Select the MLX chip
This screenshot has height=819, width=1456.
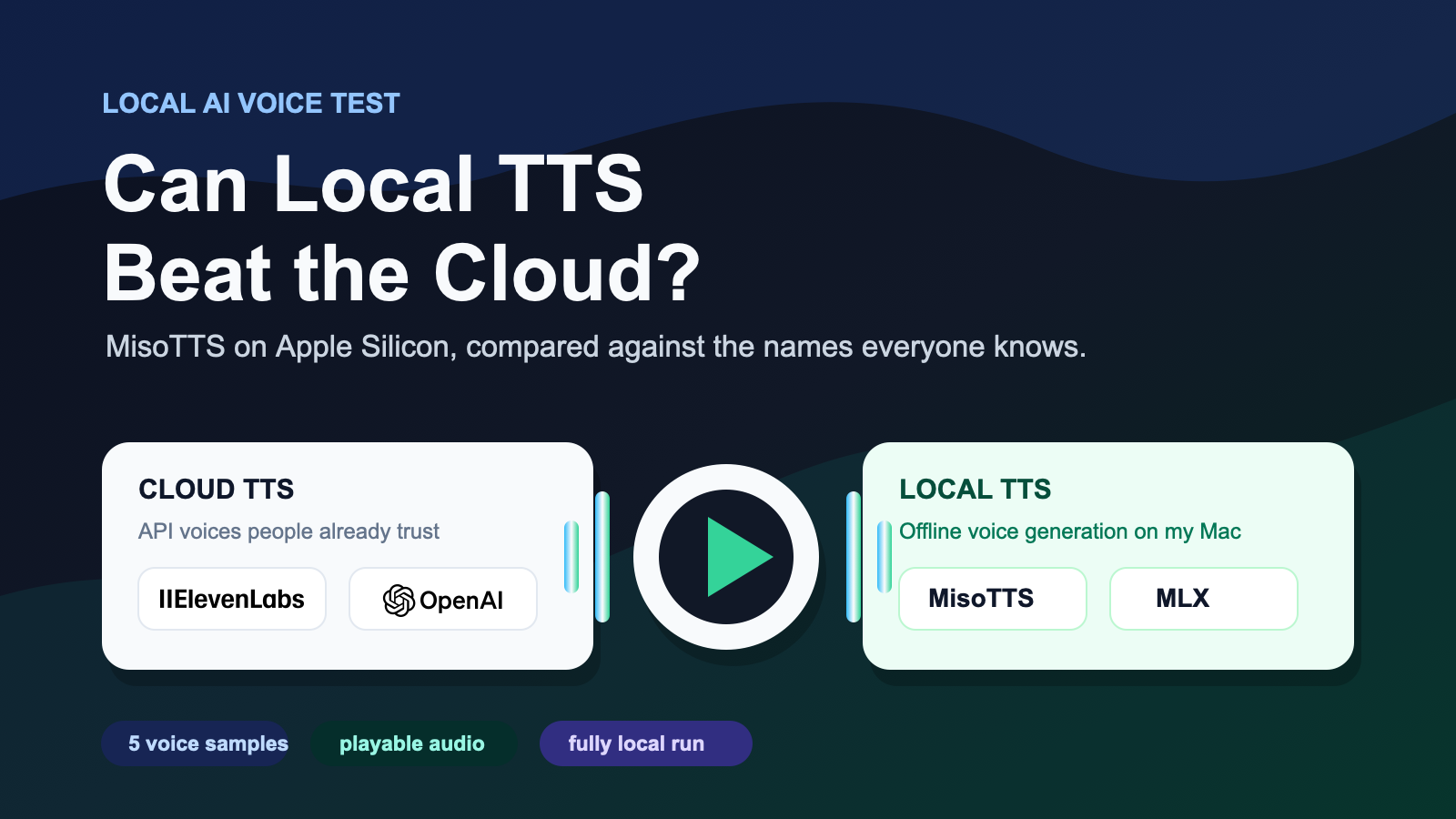click(x=1204, y=599)
